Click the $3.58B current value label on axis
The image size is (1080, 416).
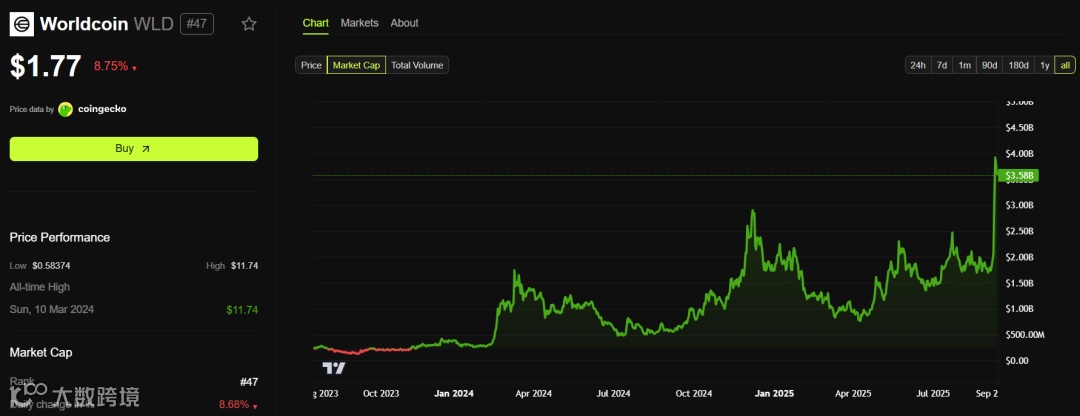tap(1019, 176)
